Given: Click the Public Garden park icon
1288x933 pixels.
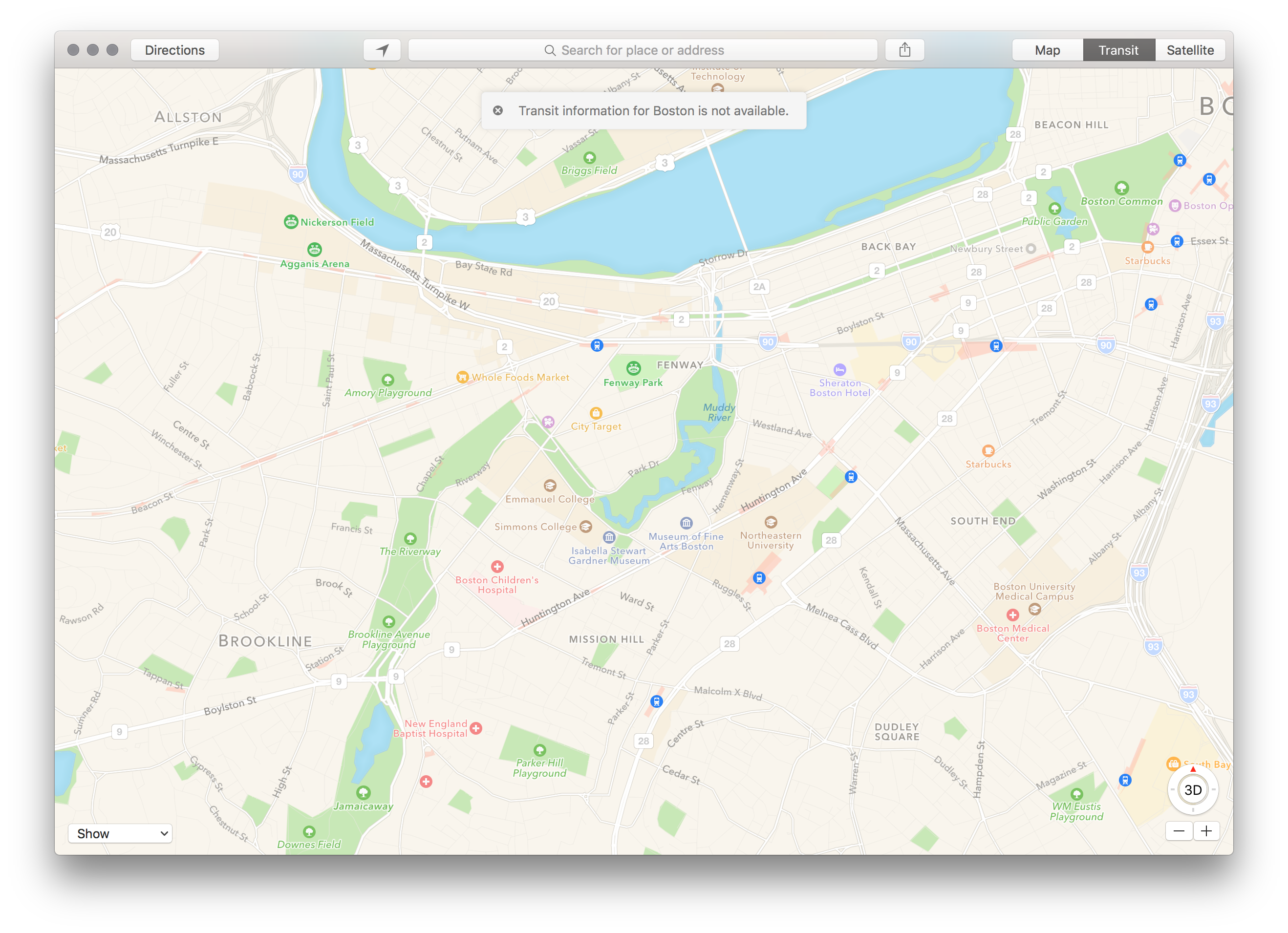Looking at the screenshot, I should [1054, 209].
